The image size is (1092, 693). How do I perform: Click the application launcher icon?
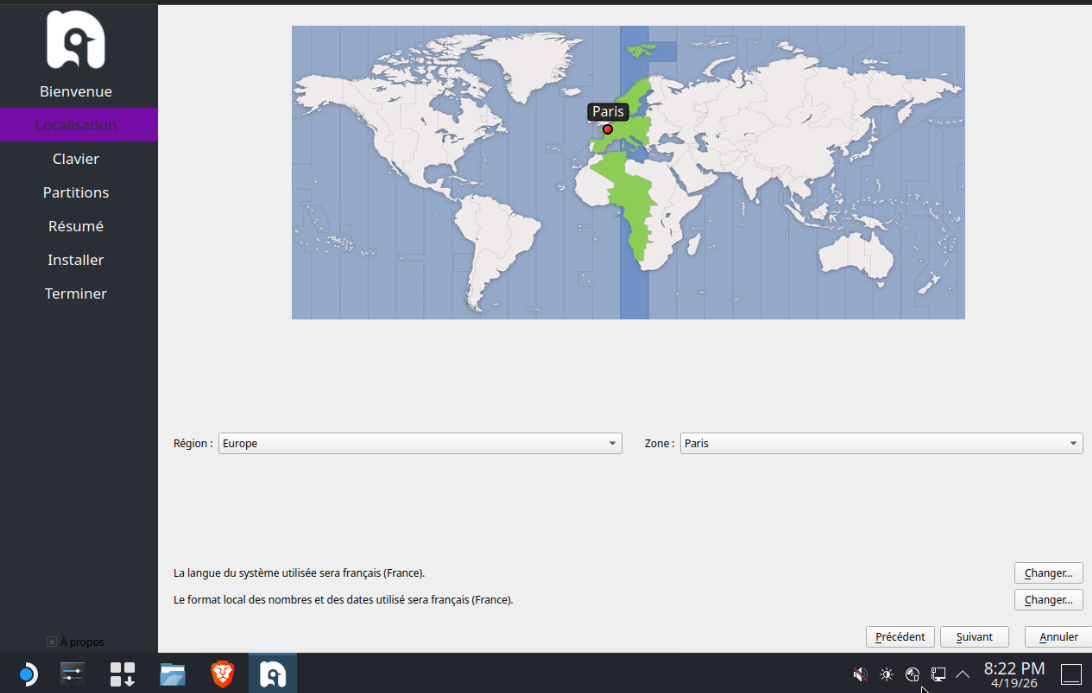pyautogui.click(x=27, y=675)
